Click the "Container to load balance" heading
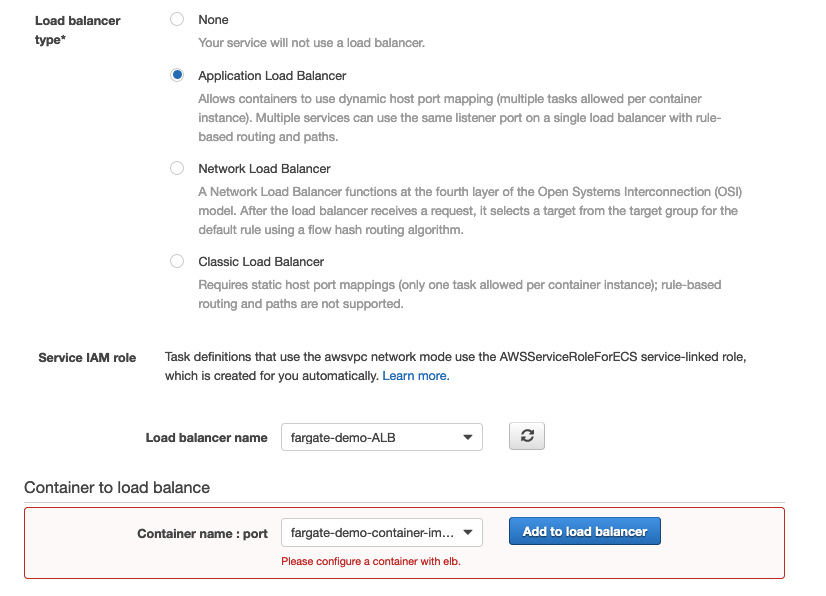 pyautogui.click(x=117, y=488)
